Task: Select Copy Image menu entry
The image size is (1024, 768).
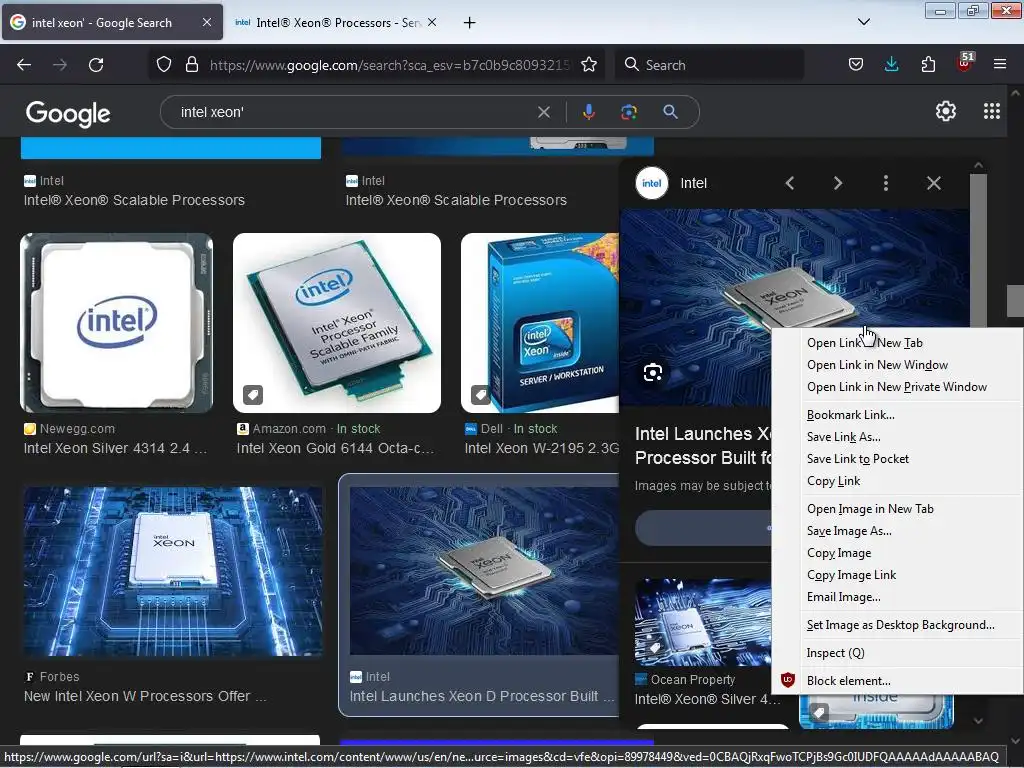Action: point(897,553)
